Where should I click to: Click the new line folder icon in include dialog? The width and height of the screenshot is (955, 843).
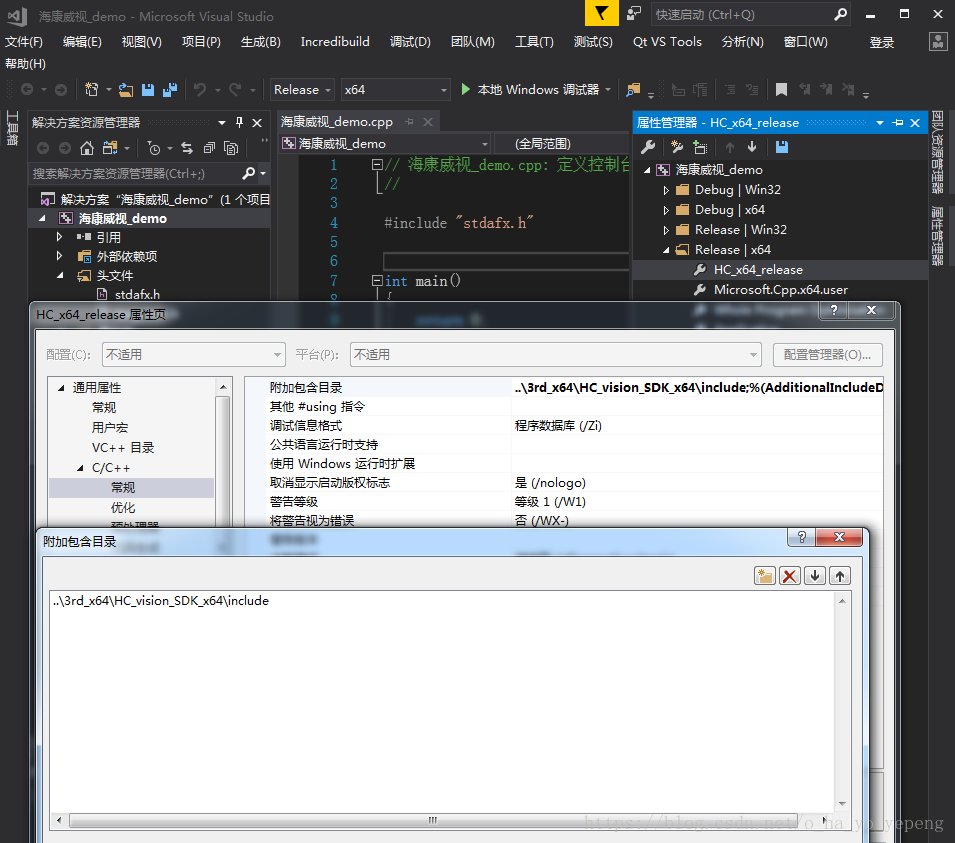[x=764, y=576]
